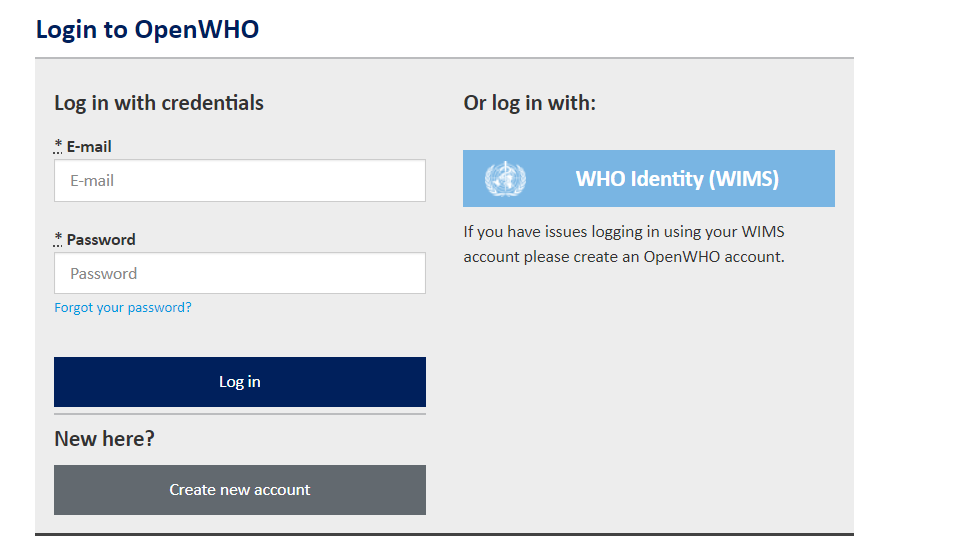Click the divider line above New here?
Image resolution: width=961 pixels, height=557 pixels.
point(240,414)
